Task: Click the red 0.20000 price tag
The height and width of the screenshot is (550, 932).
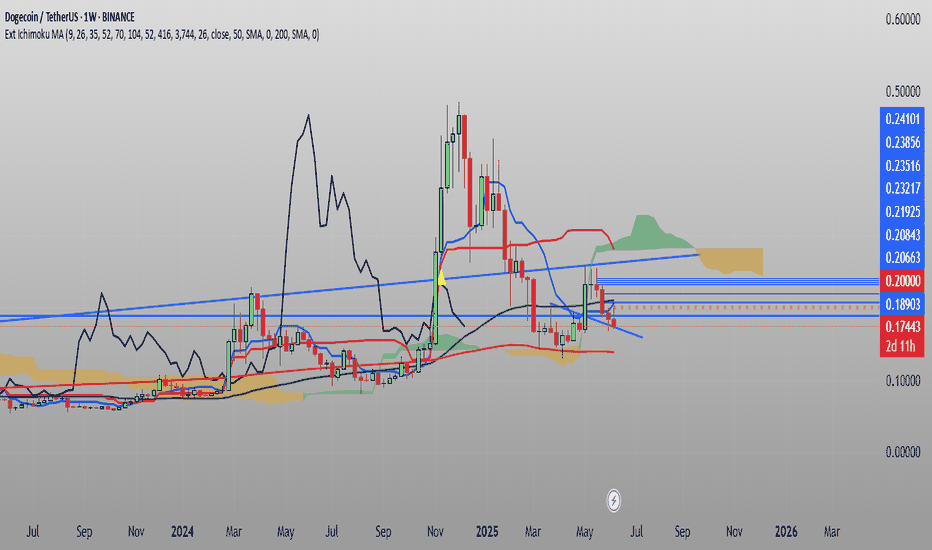Action: point(902,281)
